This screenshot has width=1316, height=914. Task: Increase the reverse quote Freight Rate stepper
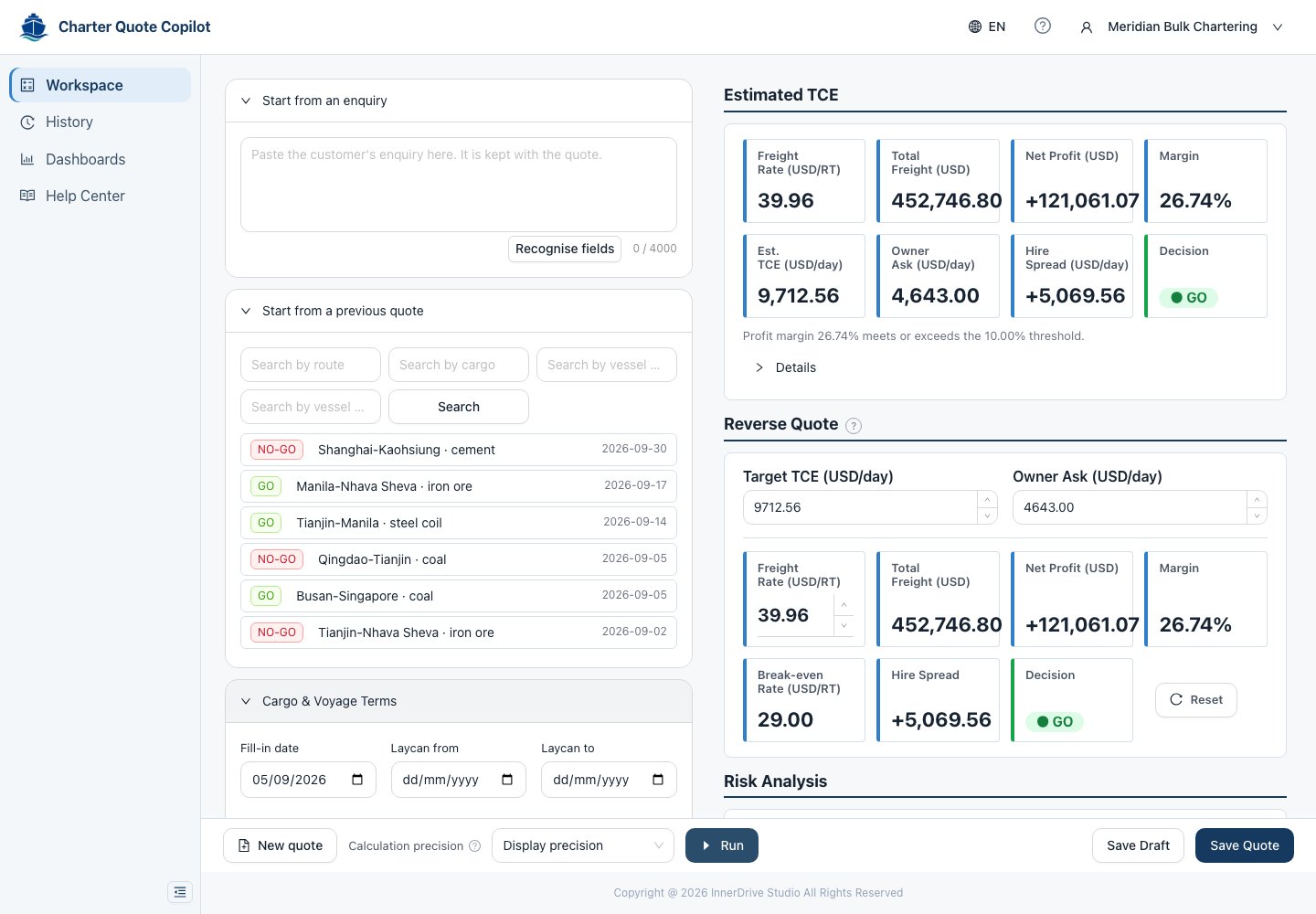844,605
